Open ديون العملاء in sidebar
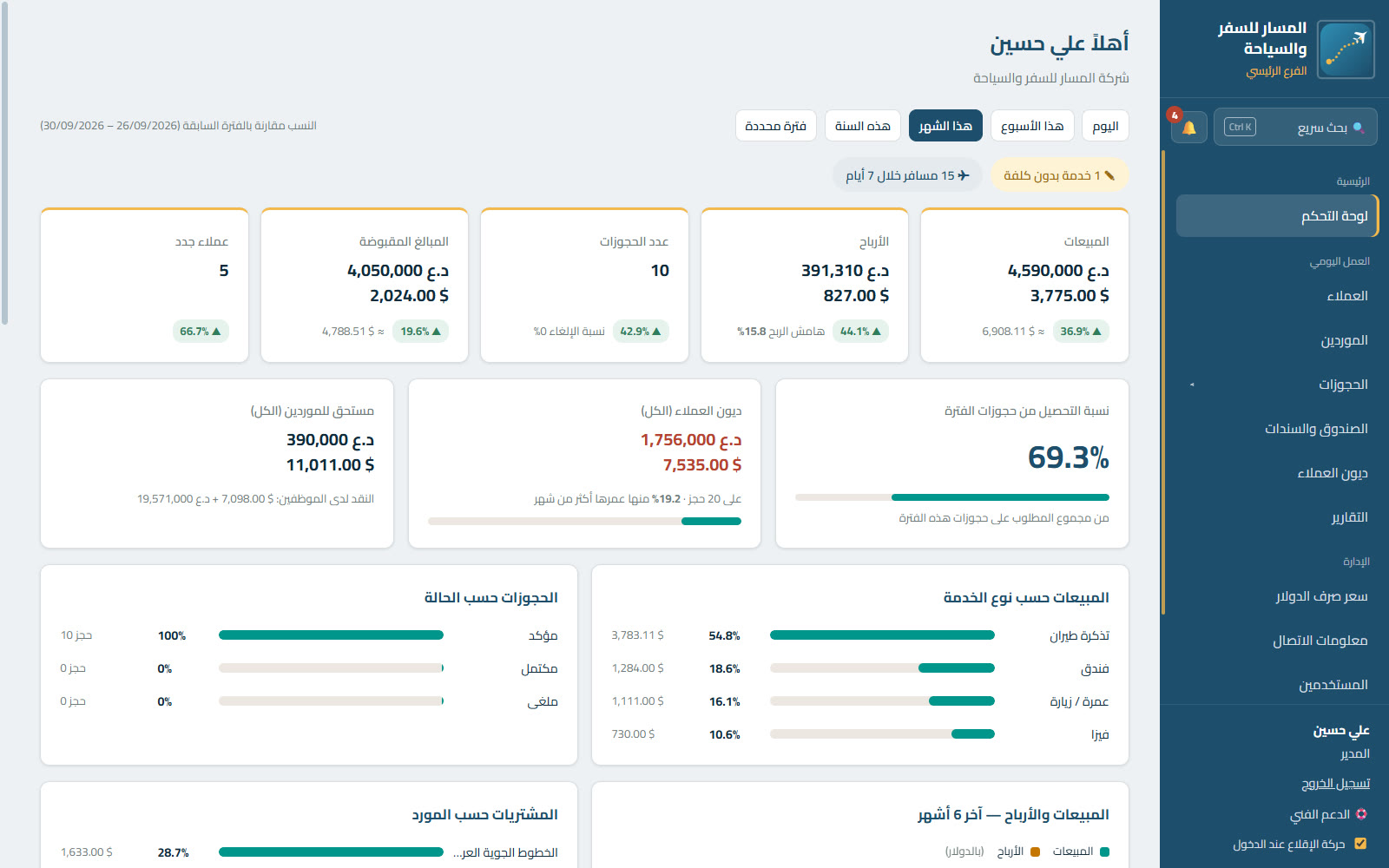The image size is (1389, 868). point(1276,473)
